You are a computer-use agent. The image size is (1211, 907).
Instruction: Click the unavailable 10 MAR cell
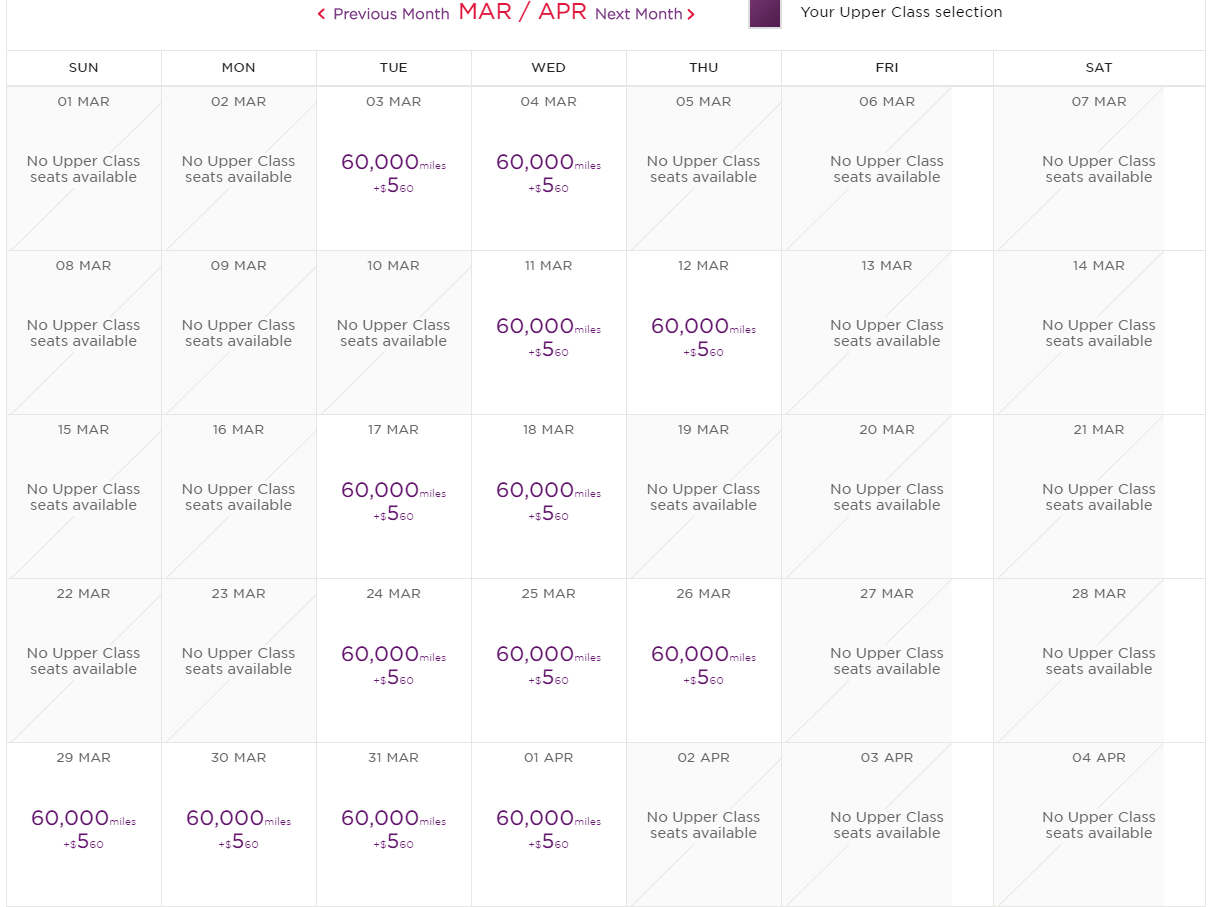tap(393, 332)
